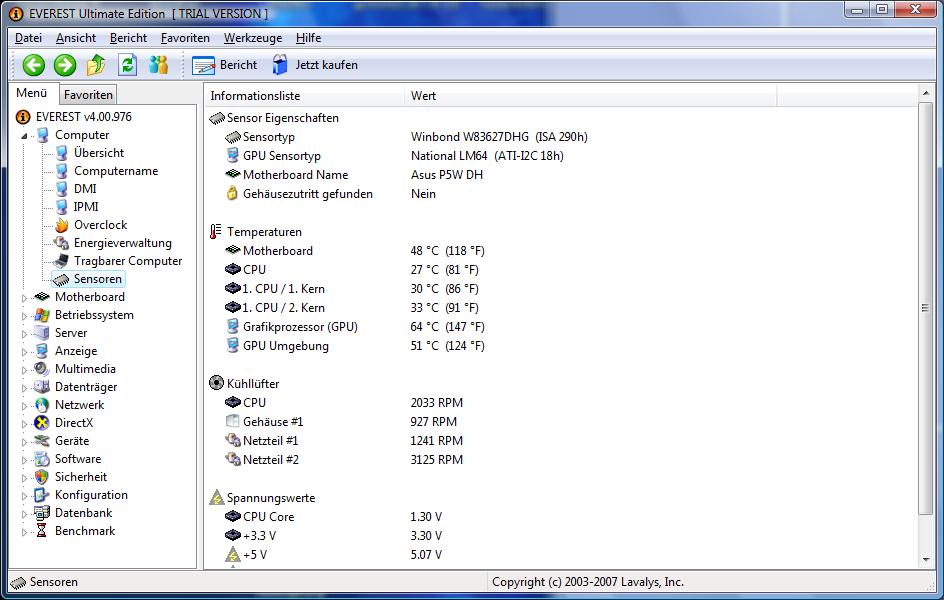Expand the Datenträger tree node
Image resolution: width=944 pixels, height=600 pixels.
point(24,388)
